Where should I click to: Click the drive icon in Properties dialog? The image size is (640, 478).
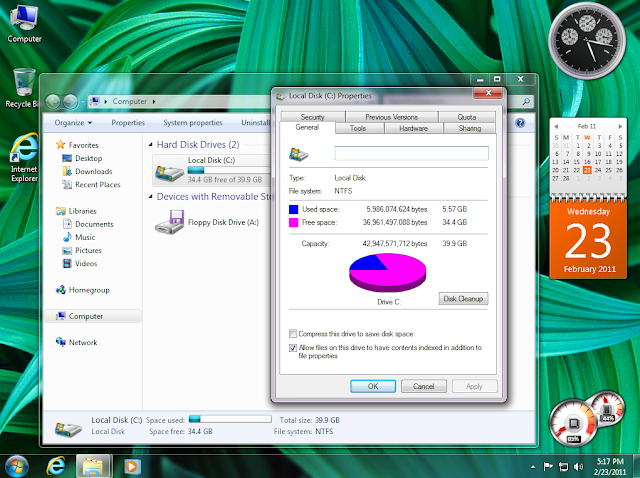[x=298, y=154]
